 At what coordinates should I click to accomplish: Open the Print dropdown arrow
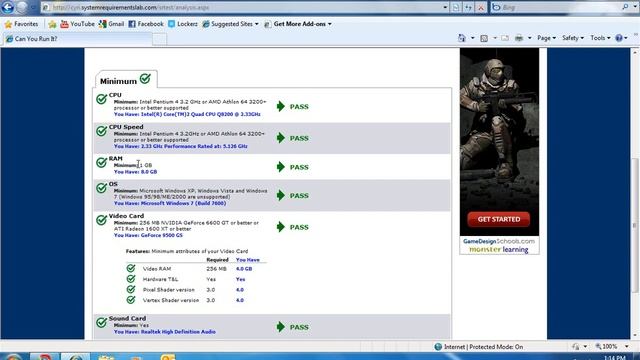tap(529, 38)
